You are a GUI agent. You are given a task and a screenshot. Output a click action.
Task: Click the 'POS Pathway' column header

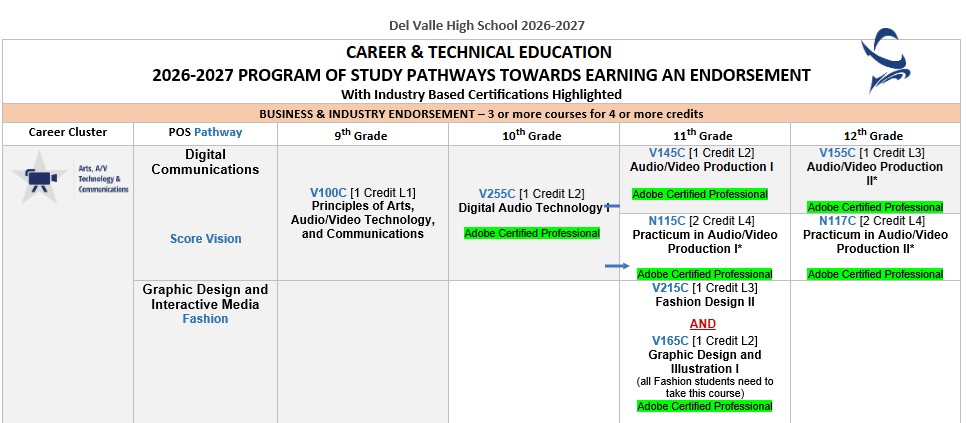point(205,132)
